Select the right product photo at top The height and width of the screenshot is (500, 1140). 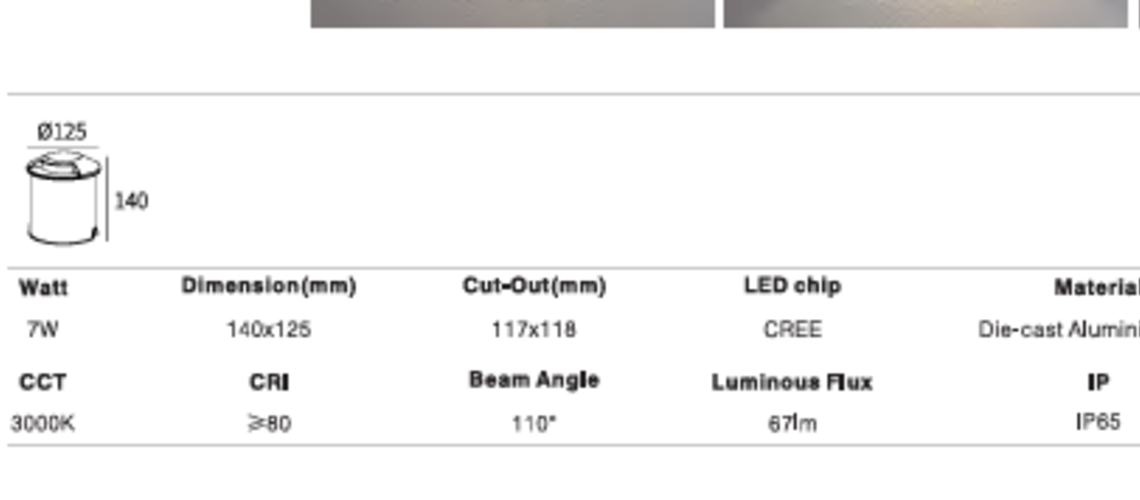pos(925,13)
